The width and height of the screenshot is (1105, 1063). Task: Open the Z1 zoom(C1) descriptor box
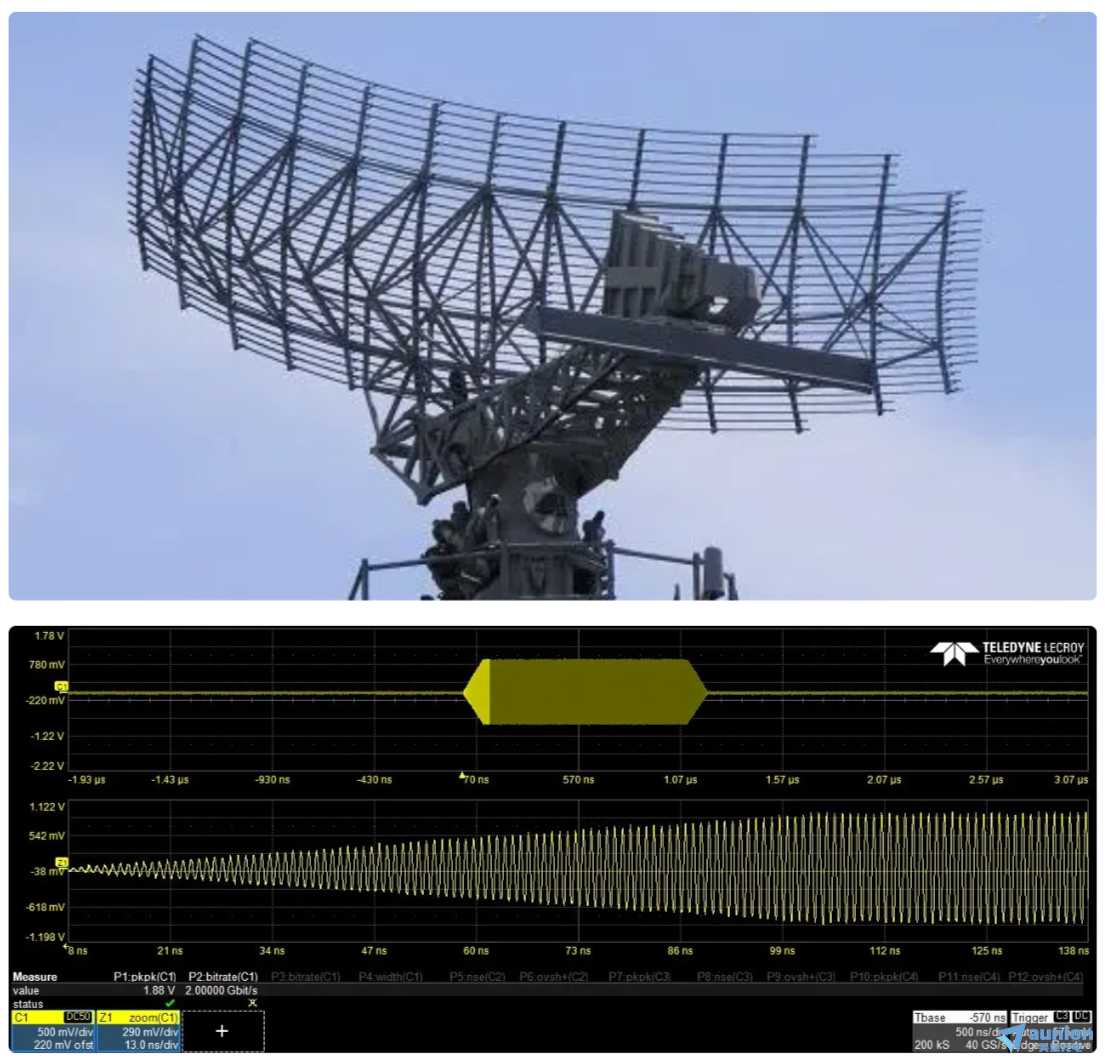[x=138, y=1031]
